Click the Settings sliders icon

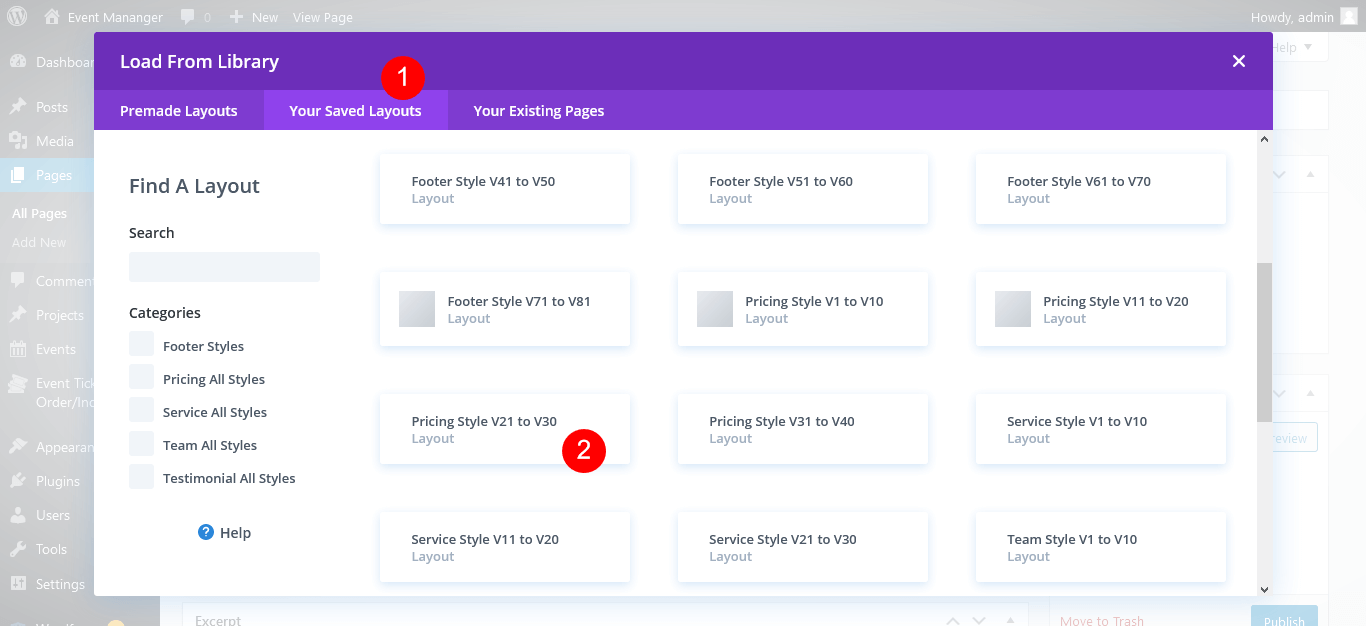point(18,583)
